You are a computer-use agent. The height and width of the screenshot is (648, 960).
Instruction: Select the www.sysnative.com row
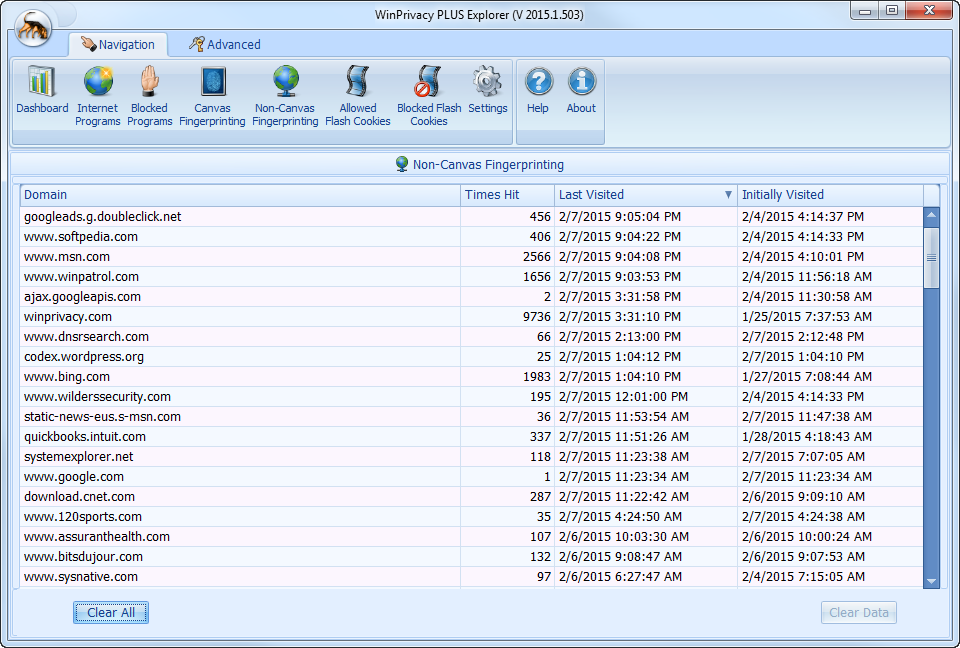tap(471, 577)
